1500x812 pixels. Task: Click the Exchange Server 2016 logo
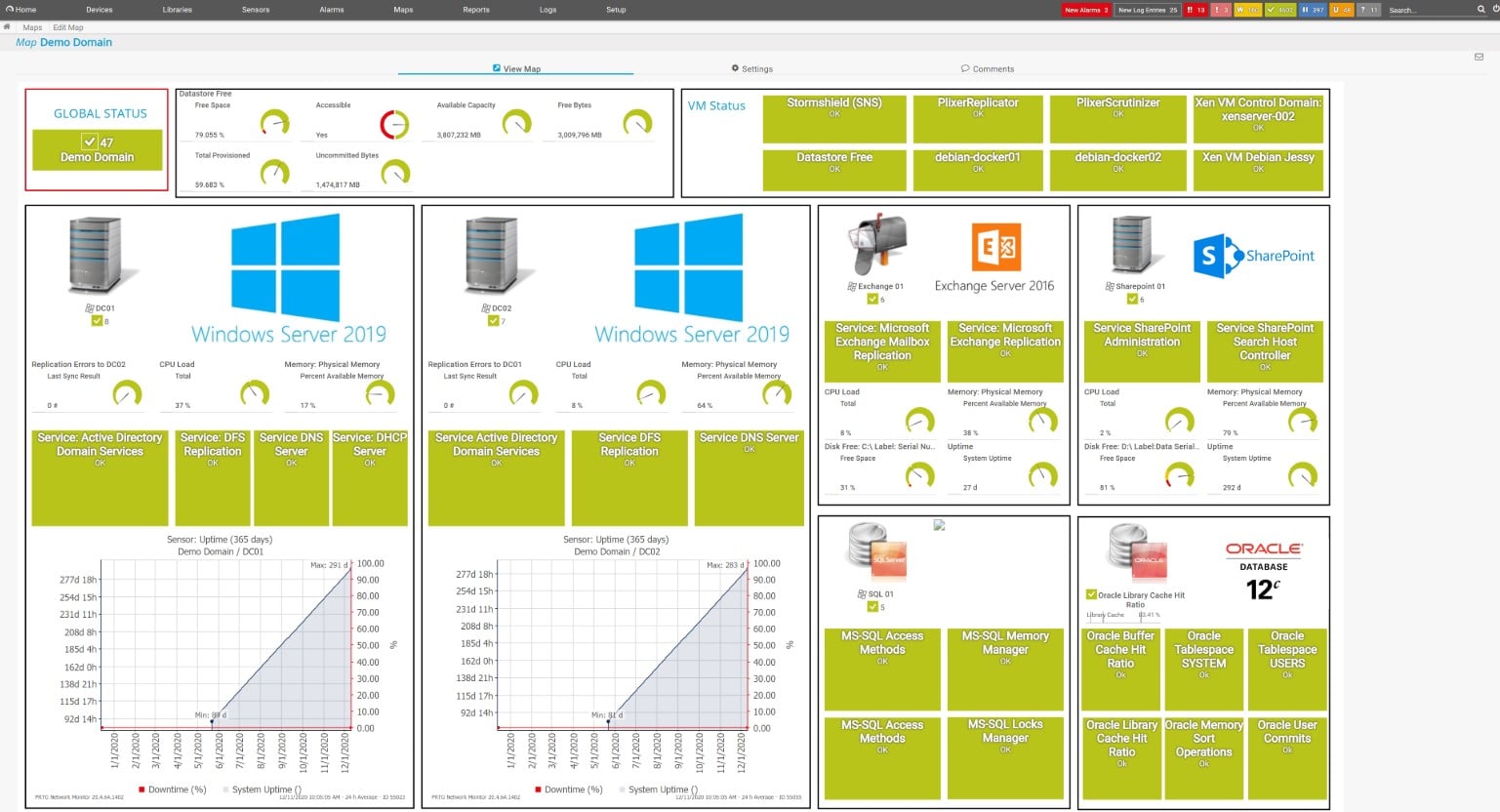994,258
